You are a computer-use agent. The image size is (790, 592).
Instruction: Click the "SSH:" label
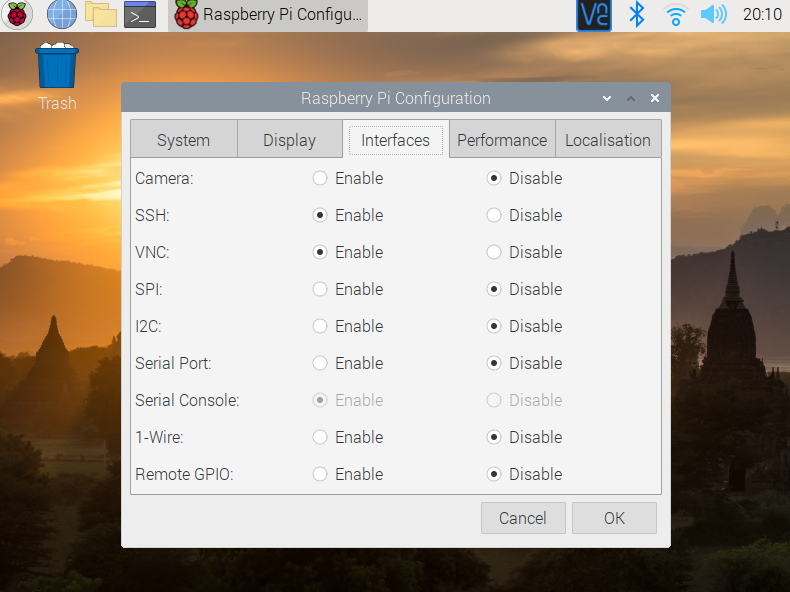pyautogui.click(x=152, y=215)
